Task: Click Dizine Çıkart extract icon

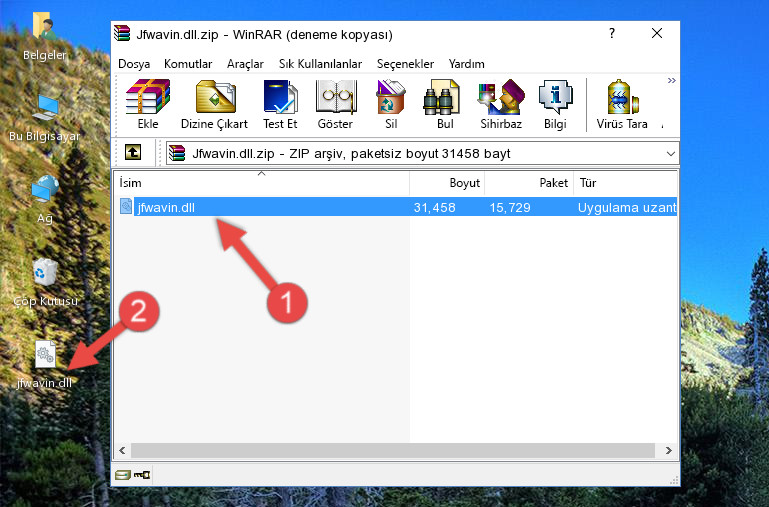Action: [x=215, y=104]
